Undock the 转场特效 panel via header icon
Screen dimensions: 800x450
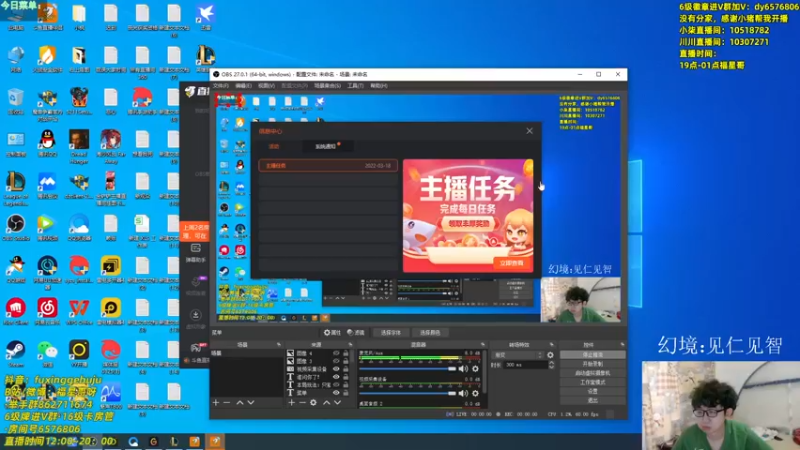pyautogui.click(x=552, y=344)
